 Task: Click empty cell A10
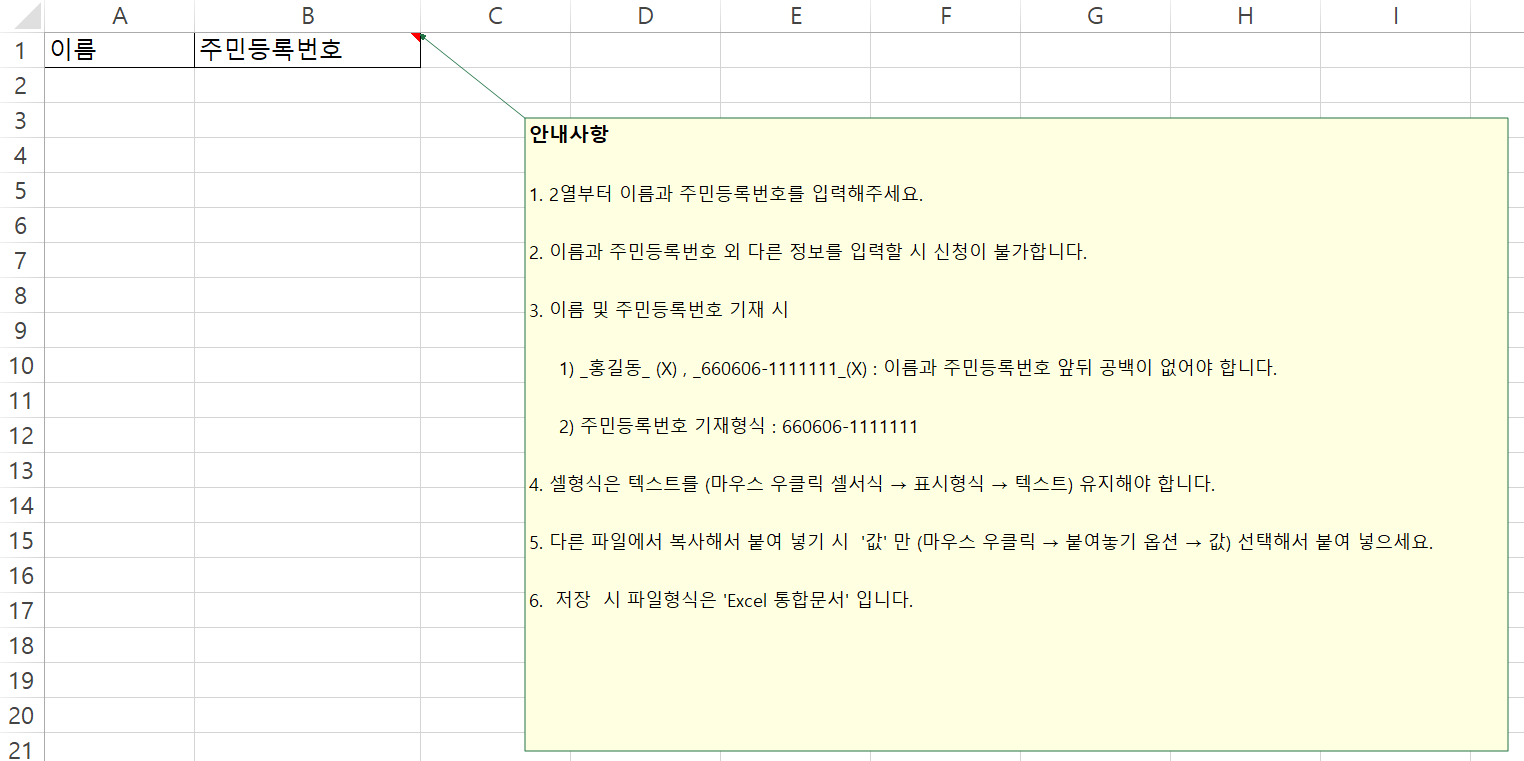click(x=118, y=366)
